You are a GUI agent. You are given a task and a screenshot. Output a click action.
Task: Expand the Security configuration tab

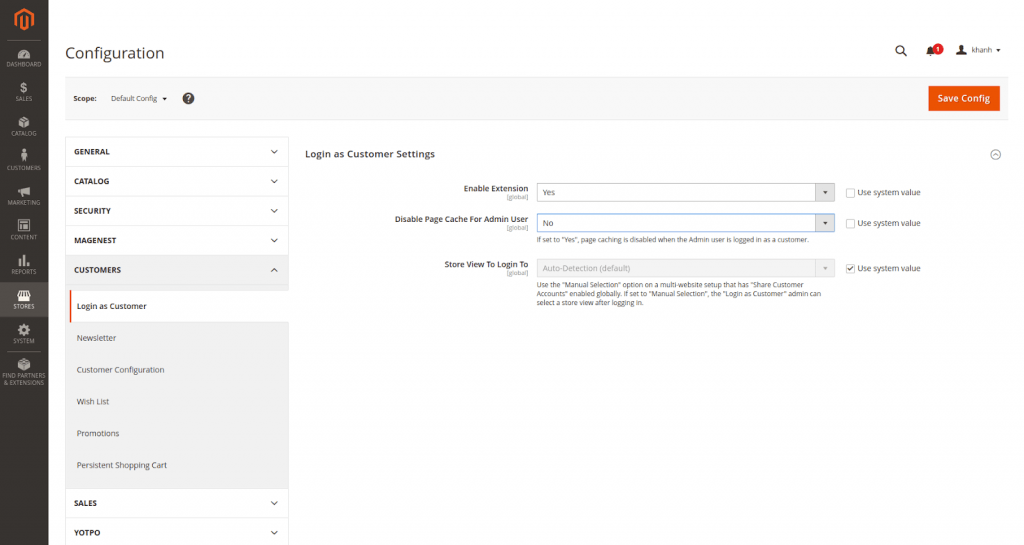pyautogui.click(x=176, y=211)
